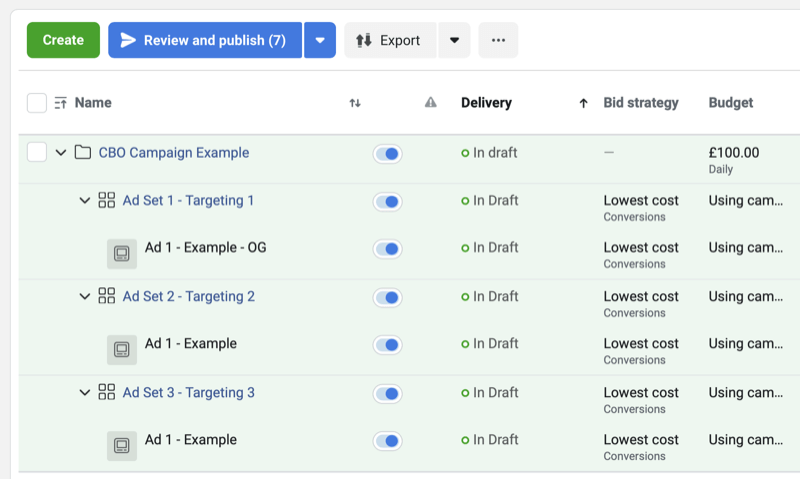Click the ascending arrow beside Delivery header
800x479 pixels.
[x=583, y=102]
